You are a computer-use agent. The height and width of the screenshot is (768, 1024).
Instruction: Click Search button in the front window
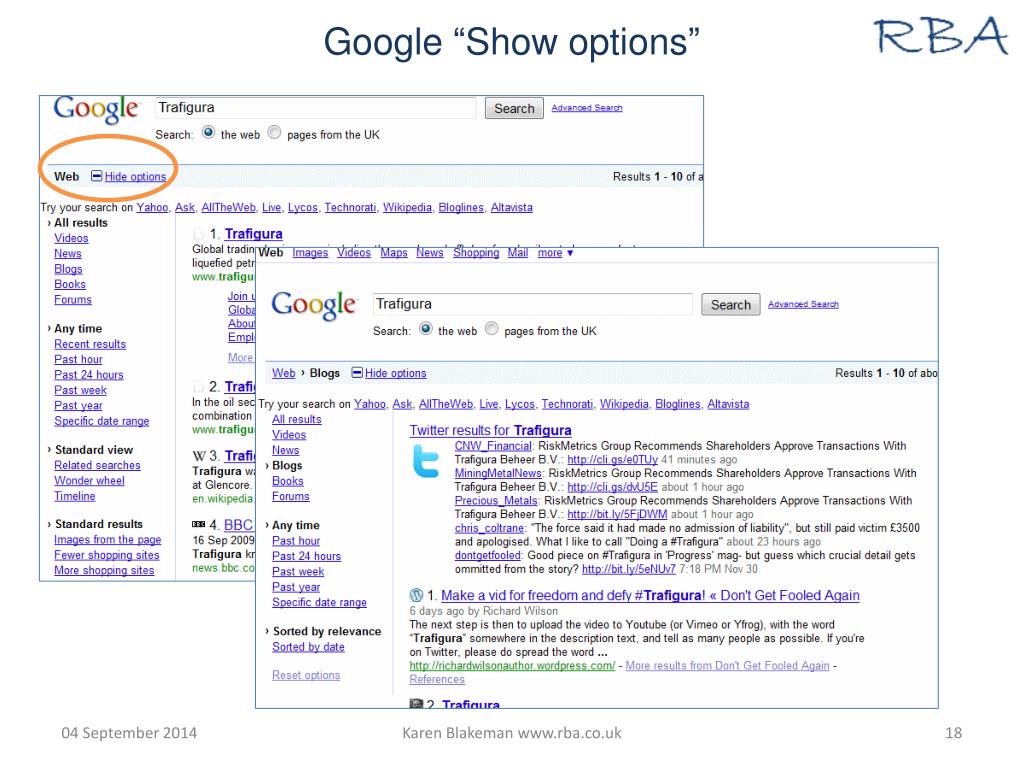point(731,304)
